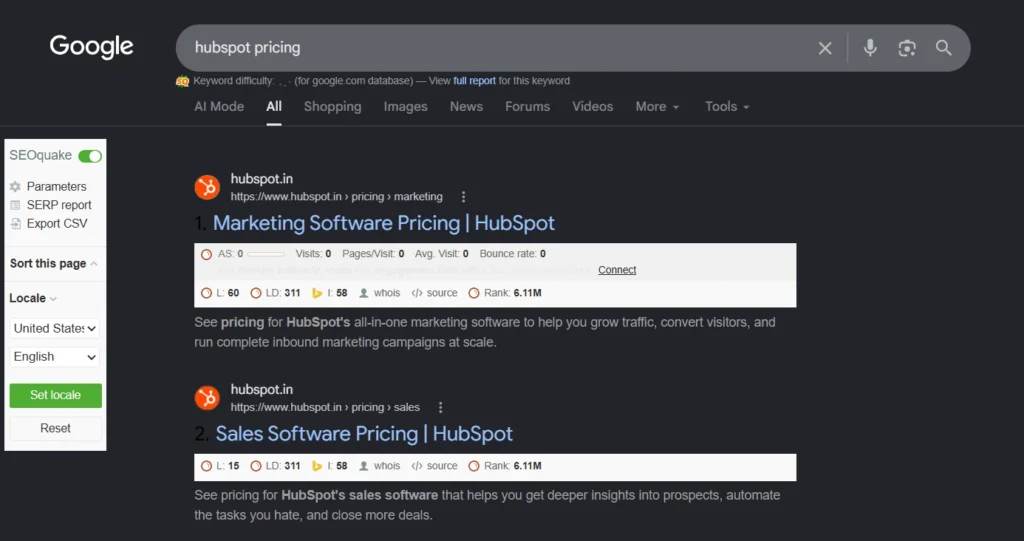1024x541 pixels.
Task: Click the Google logo
Action: (91, 47)
